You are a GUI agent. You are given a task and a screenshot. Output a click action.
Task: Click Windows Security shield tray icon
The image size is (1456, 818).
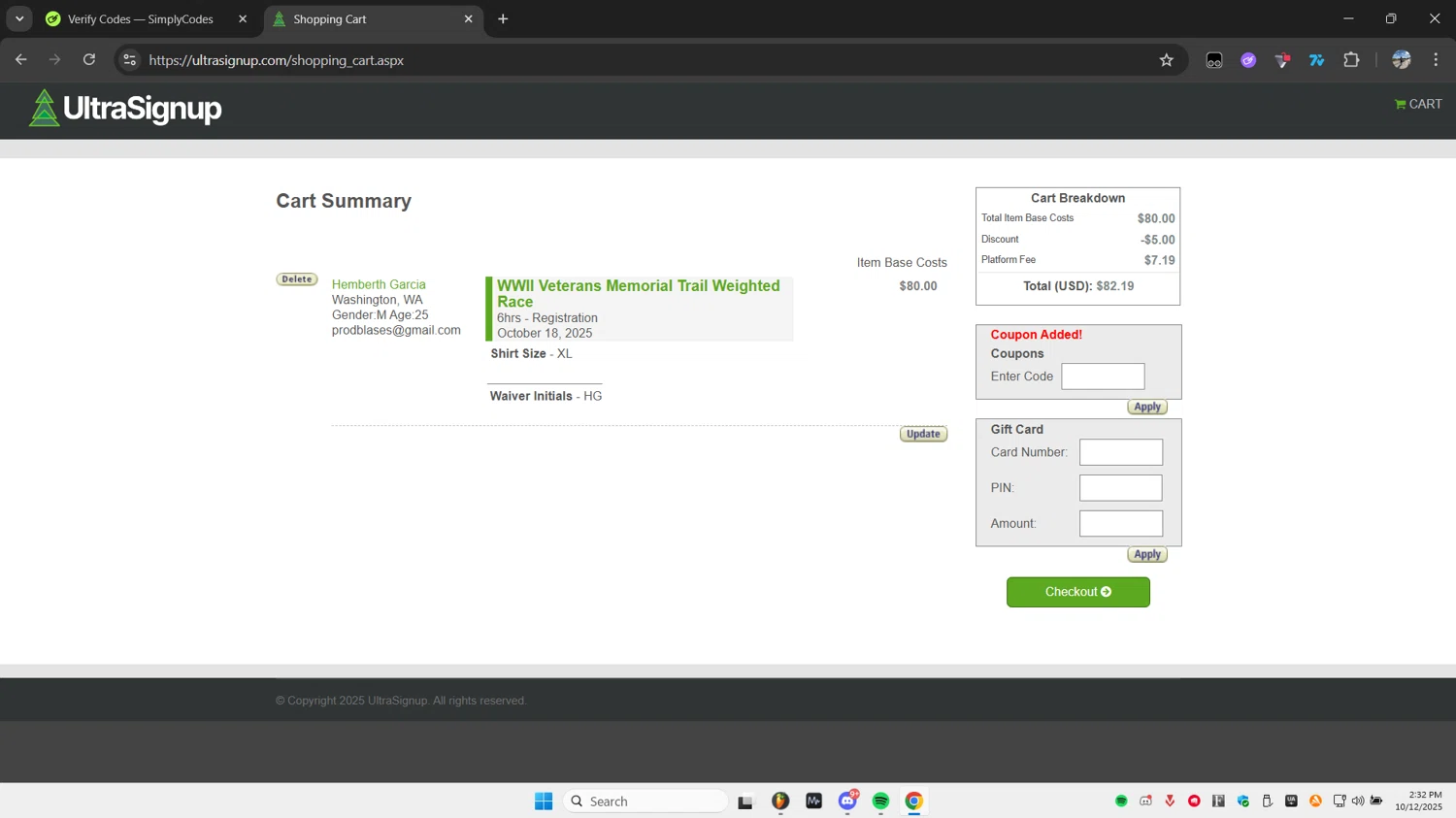(1243, 802)
